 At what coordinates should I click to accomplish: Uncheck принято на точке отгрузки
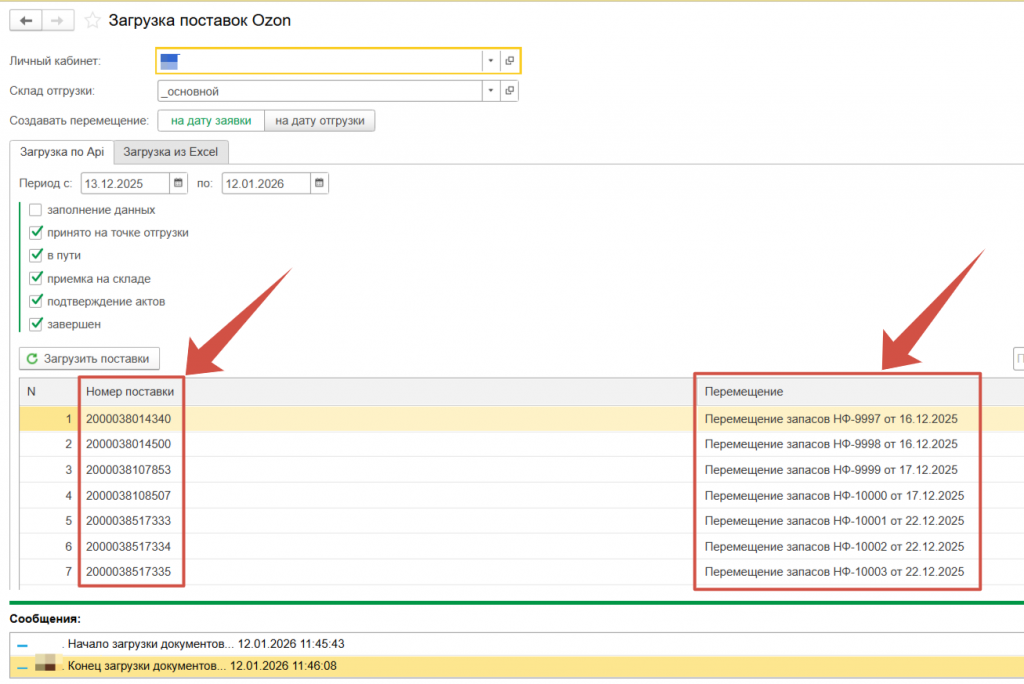click(x=36, y=233)
